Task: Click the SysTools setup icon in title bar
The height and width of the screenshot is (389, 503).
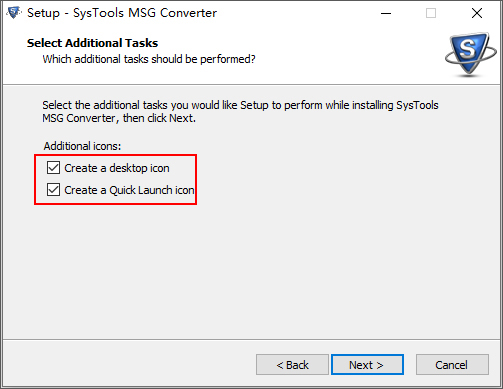Action: tap(14, 13)
